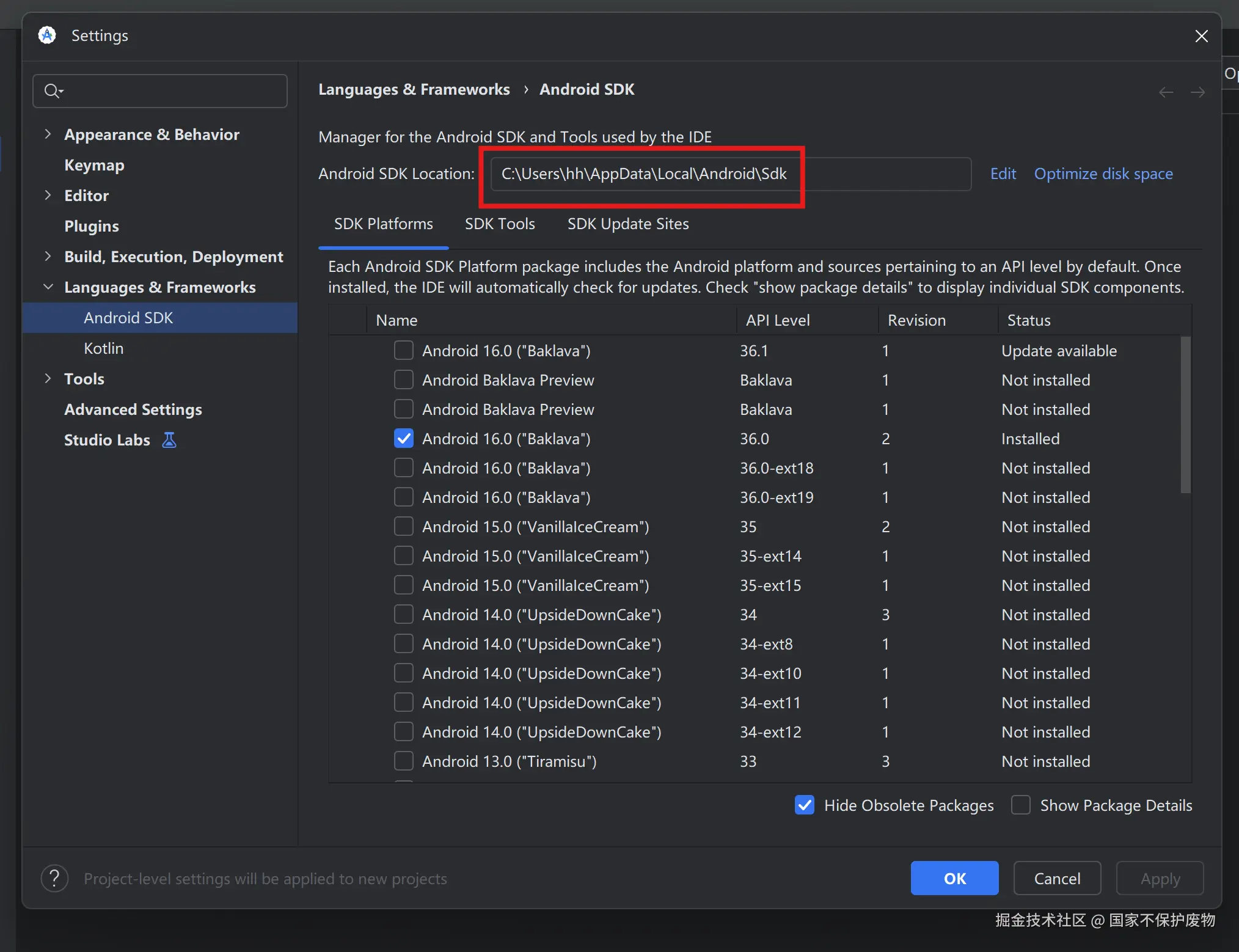Uncheck the installed Android 16.0 API 36.0 checkbox
This screenshot has height=952, width=1239.
(403, 439)
